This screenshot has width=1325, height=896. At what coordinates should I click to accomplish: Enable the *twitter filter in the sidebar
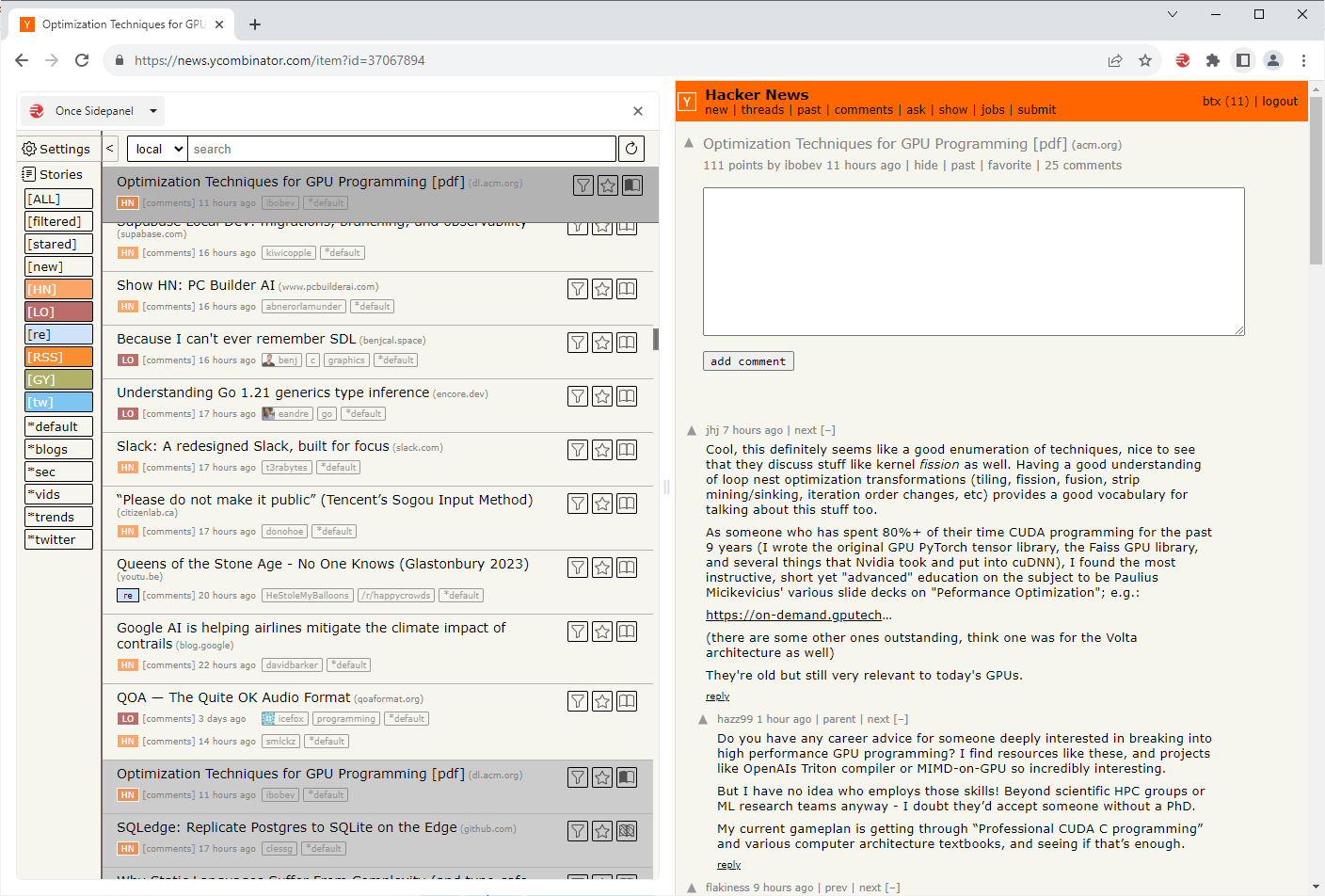click(x=58, y=539)
